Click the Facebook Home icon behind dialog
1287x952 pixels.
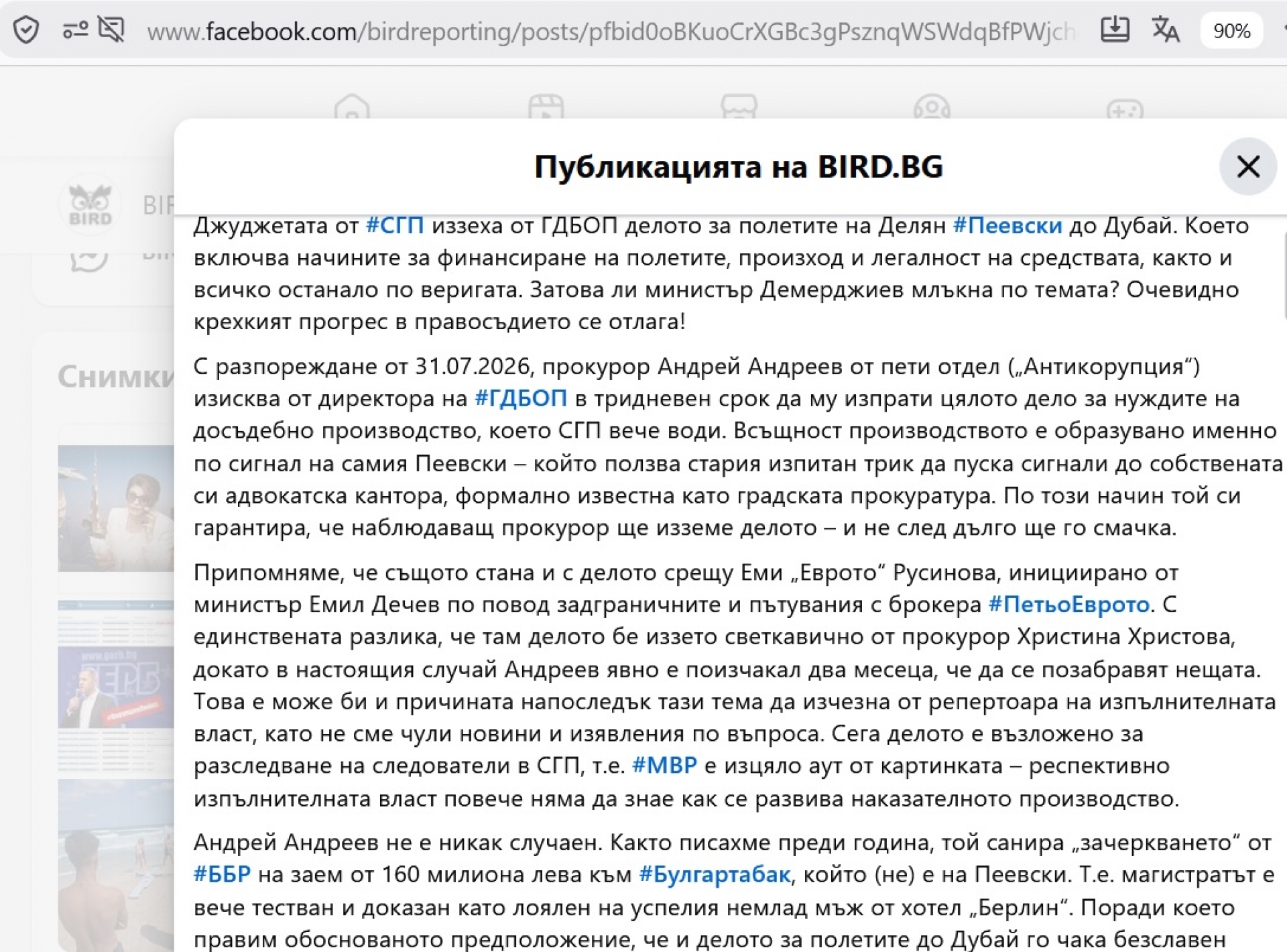coord(352,107)
